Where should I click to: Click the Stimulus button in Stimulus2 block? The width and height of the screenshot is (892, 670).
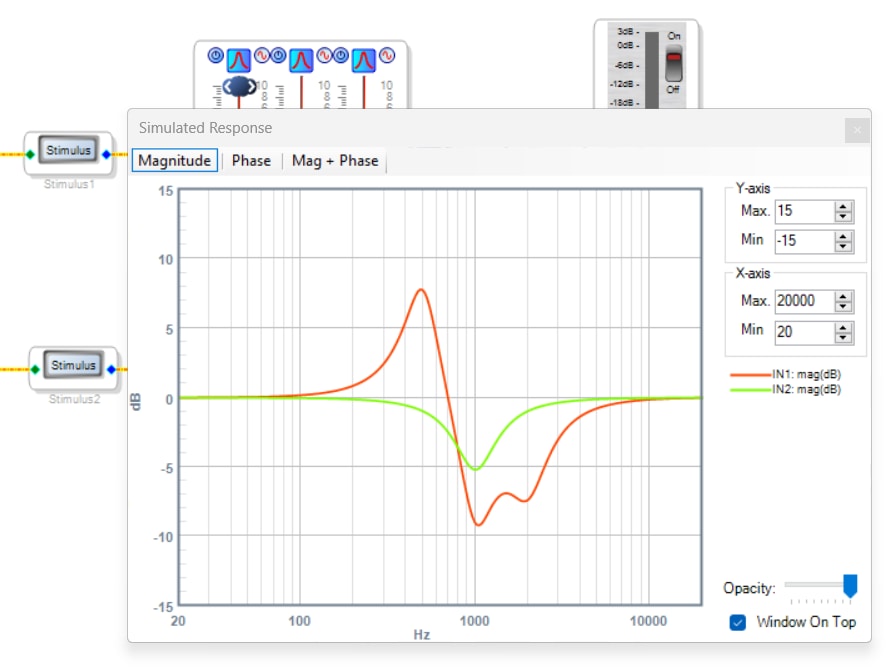(x=73, y=365)
